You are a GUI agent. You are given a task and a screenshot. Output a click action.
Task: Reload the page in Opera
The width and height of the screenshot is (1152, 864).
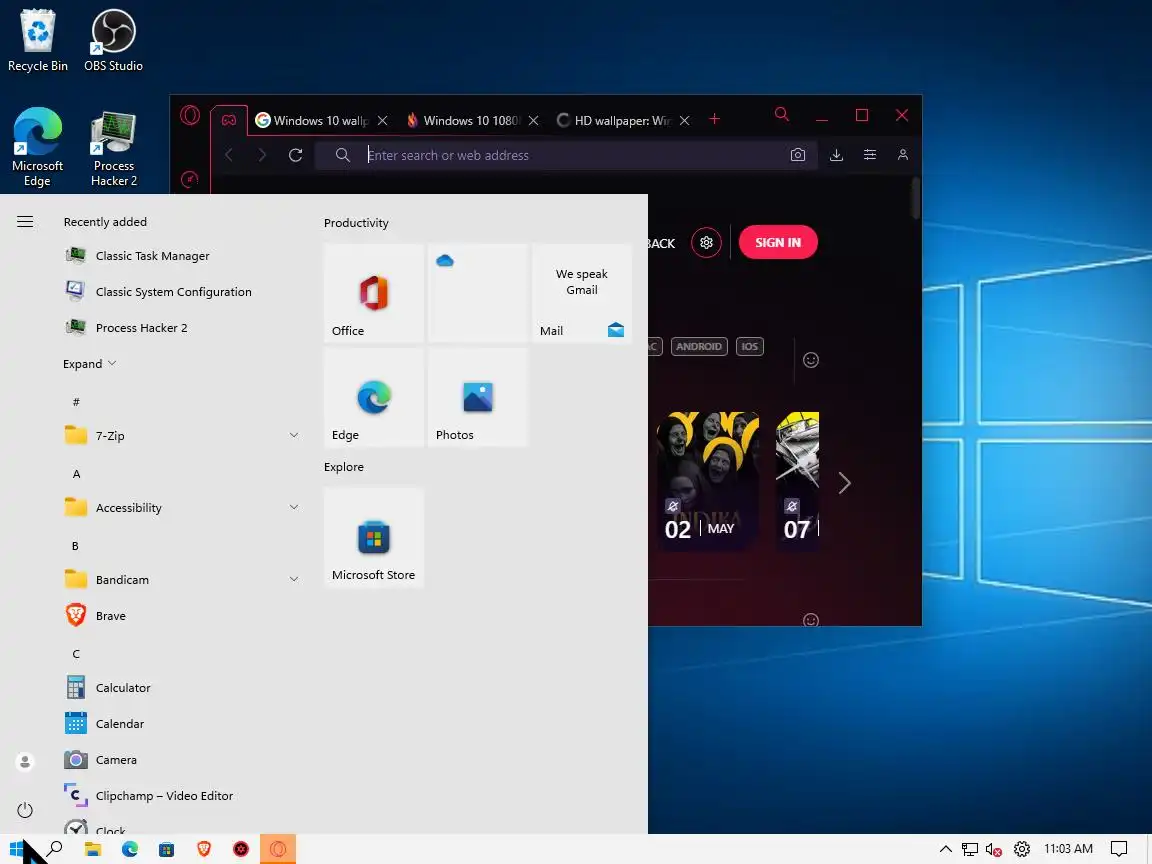point(295,155)
